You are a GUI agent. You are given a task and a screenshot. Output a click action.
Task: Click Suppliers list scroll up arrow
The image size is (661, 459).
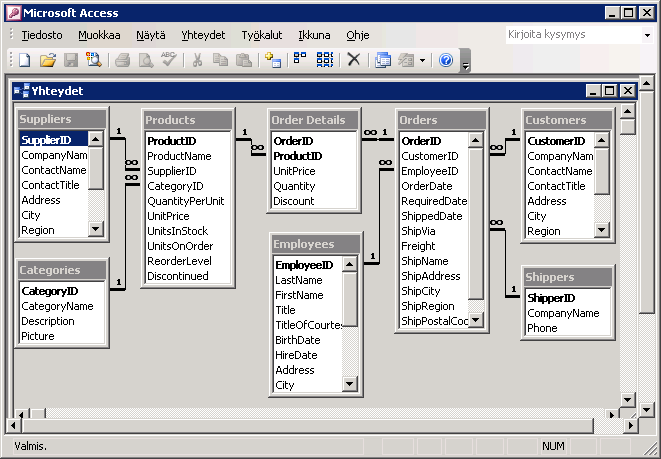(x=96, y=139)
